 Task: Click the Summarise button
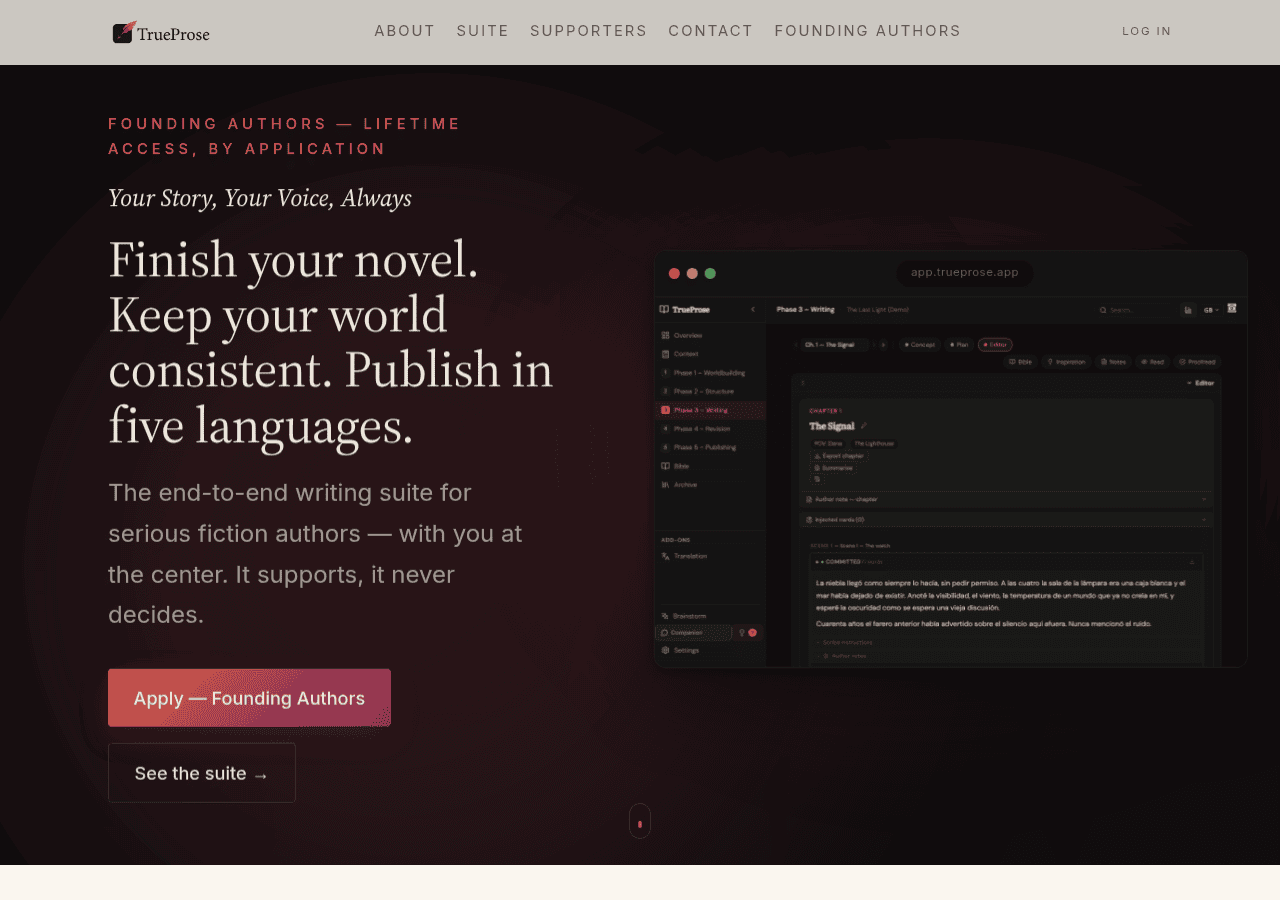click(833, 468)
